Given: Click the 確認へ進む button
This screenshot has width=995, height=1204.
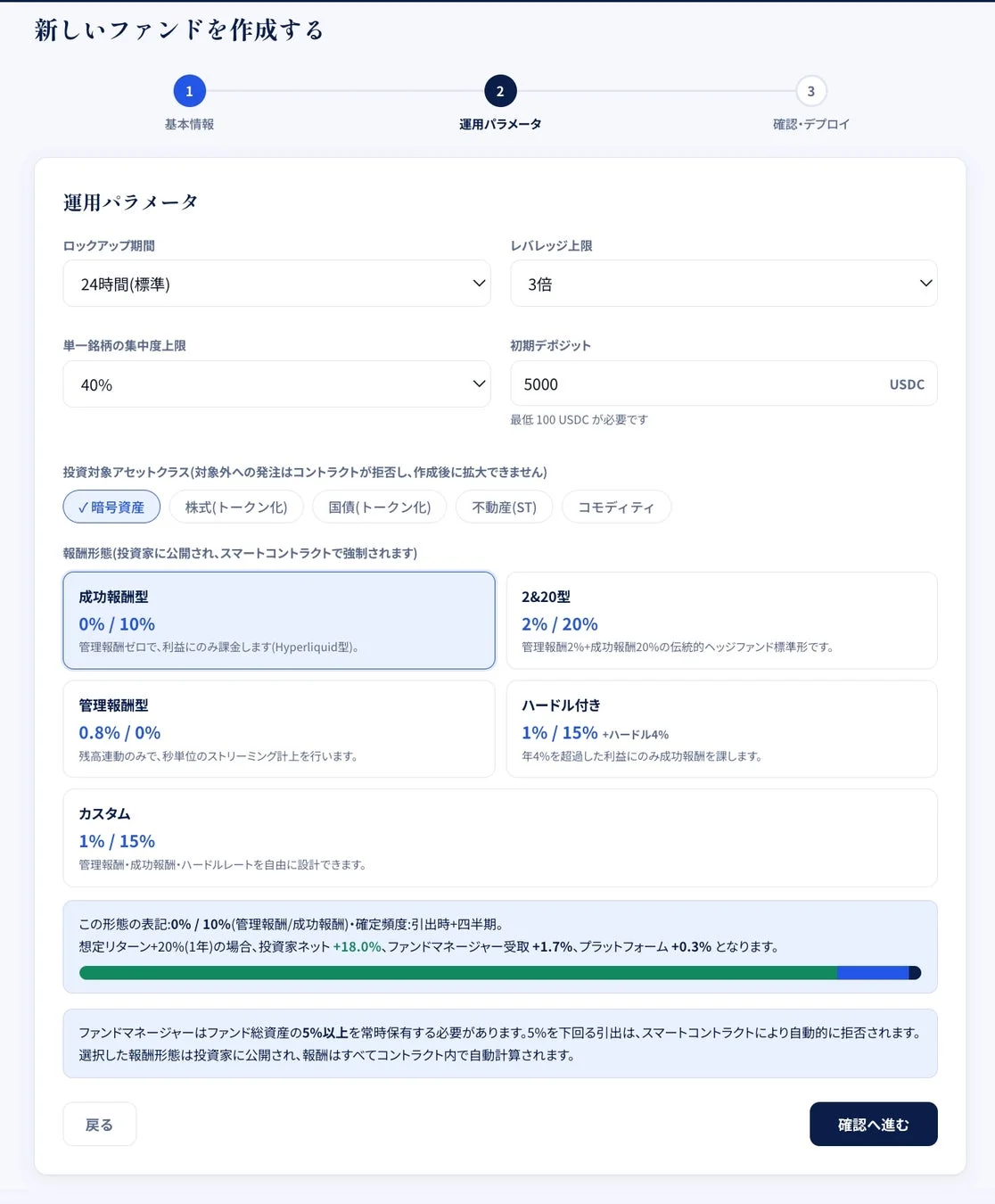Looking at the screenshot, I should coord(874,1124).
